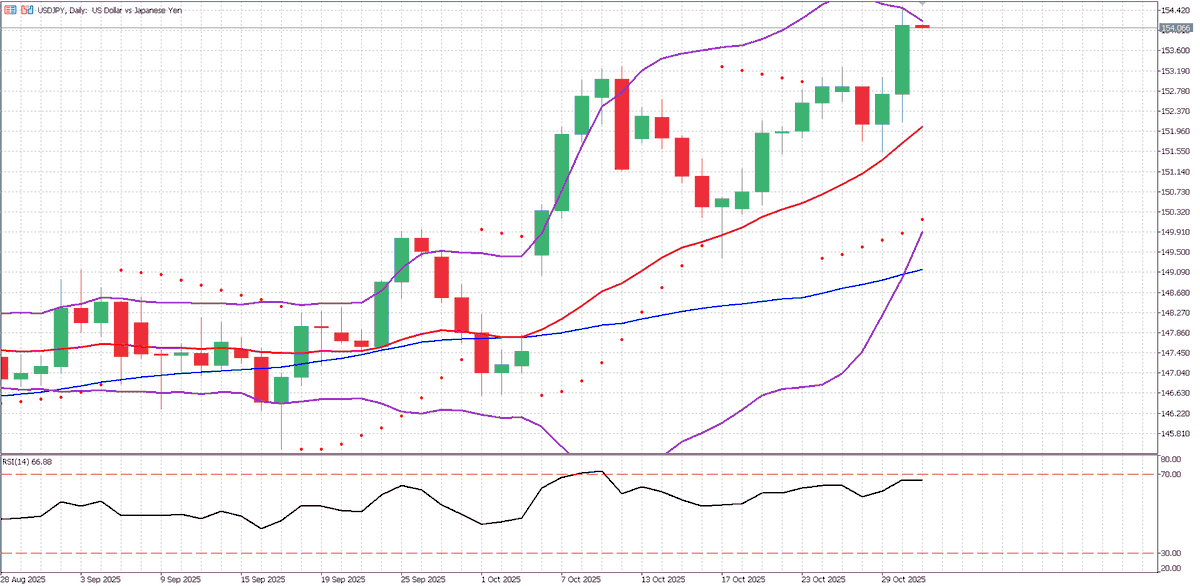Image resolution: width=1200 pixels, height=586 pixels.
Task: Click the divider between chart and RSI panel
Action: tap(600, 456)
